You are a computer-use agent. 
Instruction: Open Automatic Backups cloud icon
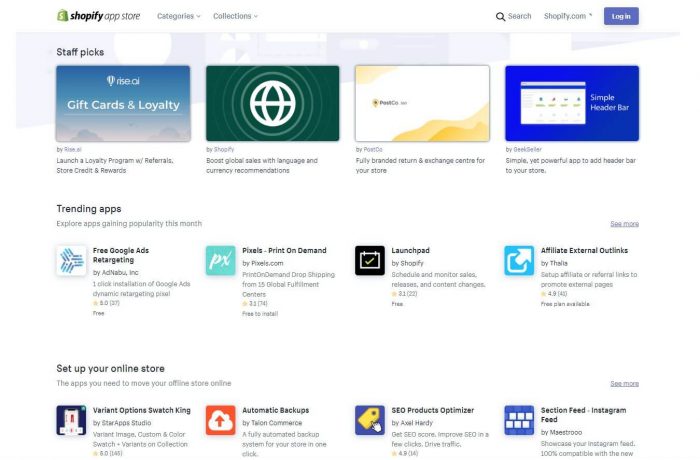(x=221, y=420)
